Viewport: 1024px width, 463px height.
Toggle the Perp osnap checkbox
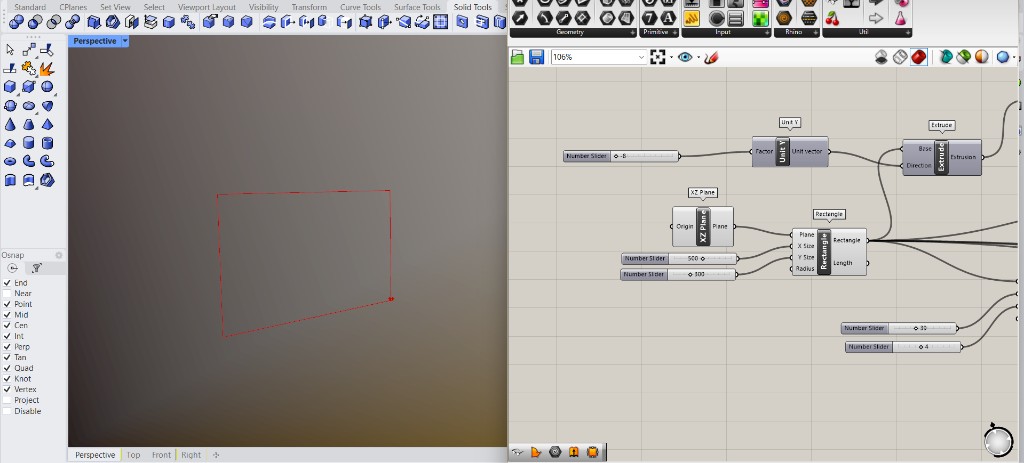(7, 347)
